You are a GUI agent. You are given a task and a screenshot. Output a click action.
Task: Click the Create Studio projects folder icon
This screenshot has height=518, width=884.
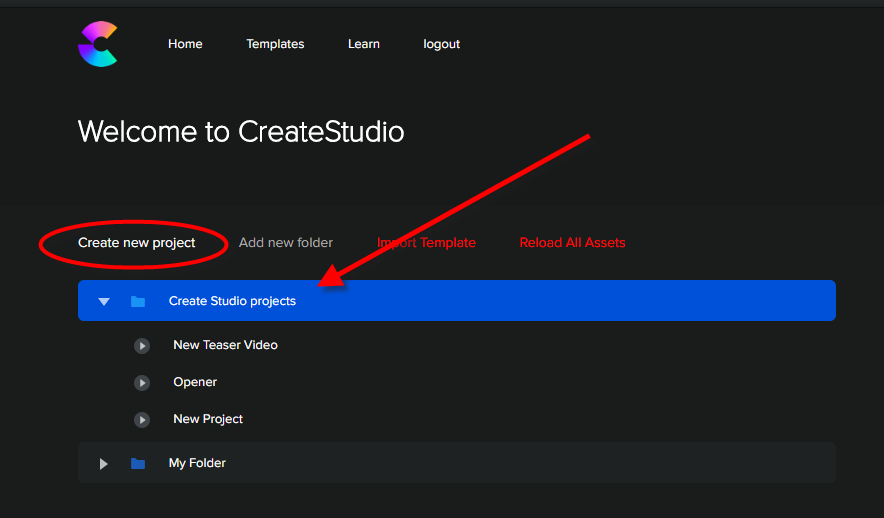click(x=138, y=302)
